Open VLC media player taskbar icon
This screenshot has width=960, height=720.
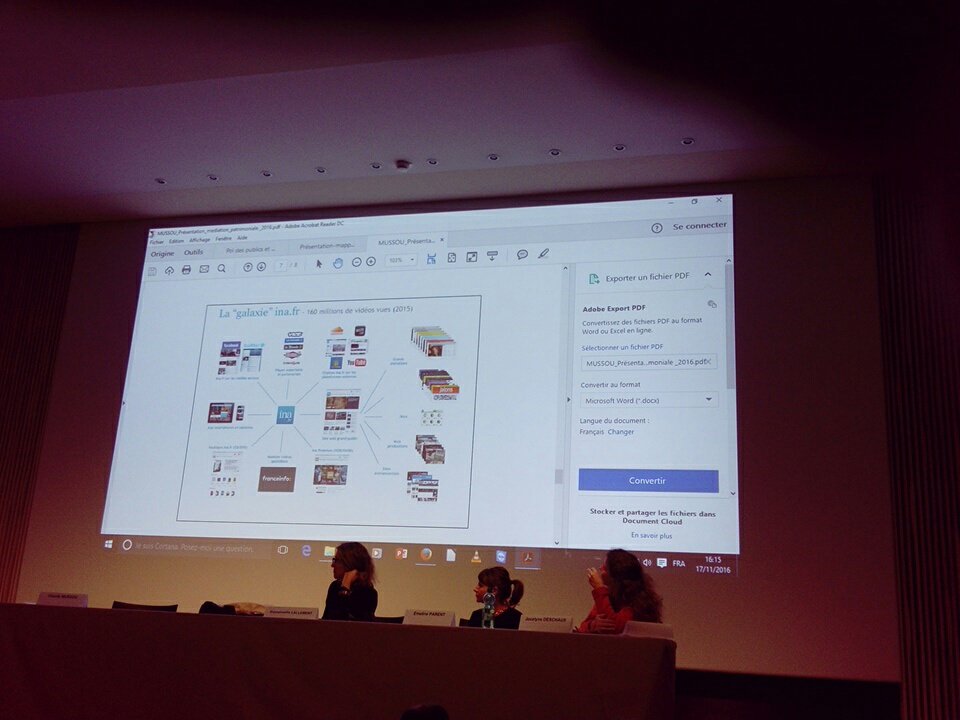click(476, 556)
